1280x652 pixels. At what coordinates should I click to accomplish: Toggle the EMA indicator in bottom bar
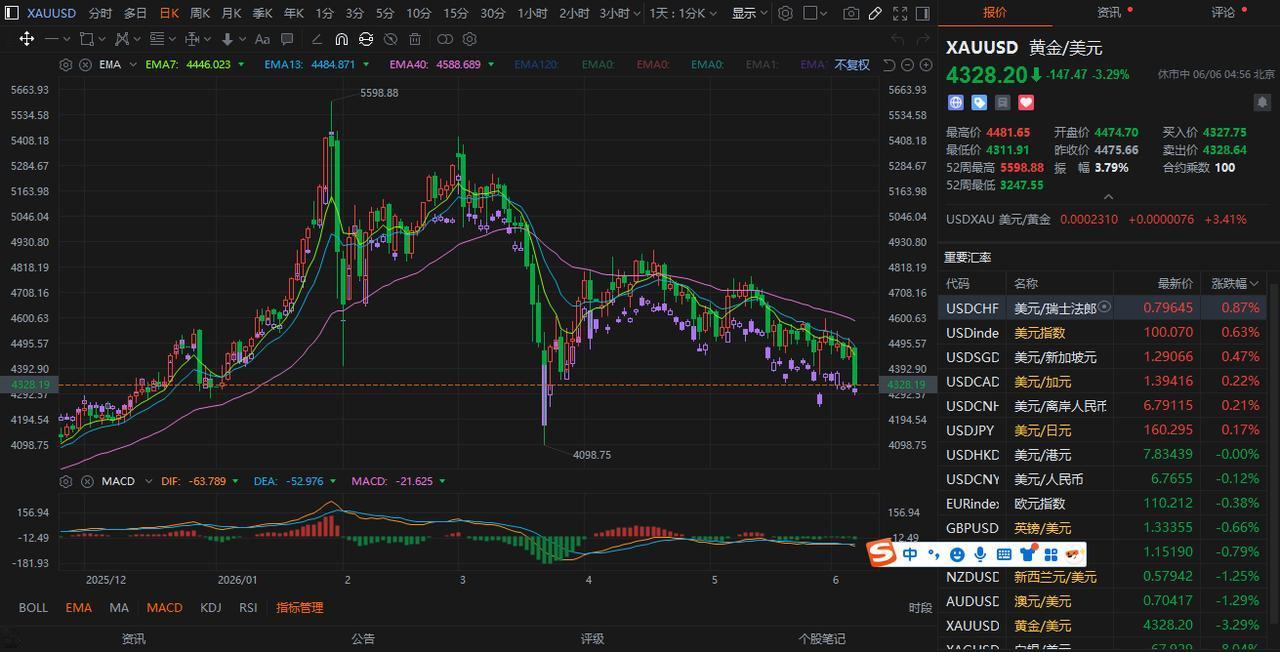[78, 607]
